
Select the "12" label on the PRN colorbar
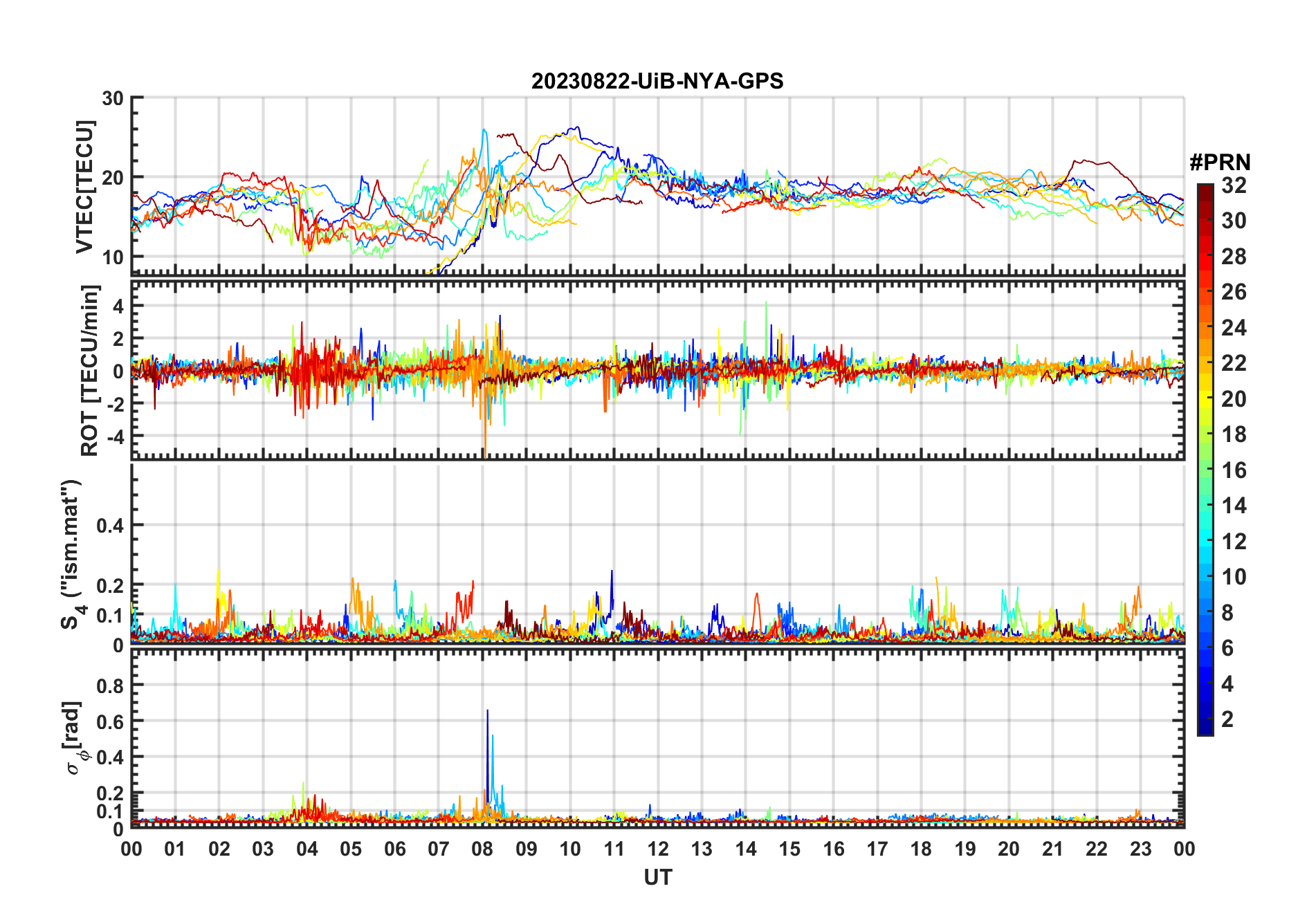click(1234, 542)
